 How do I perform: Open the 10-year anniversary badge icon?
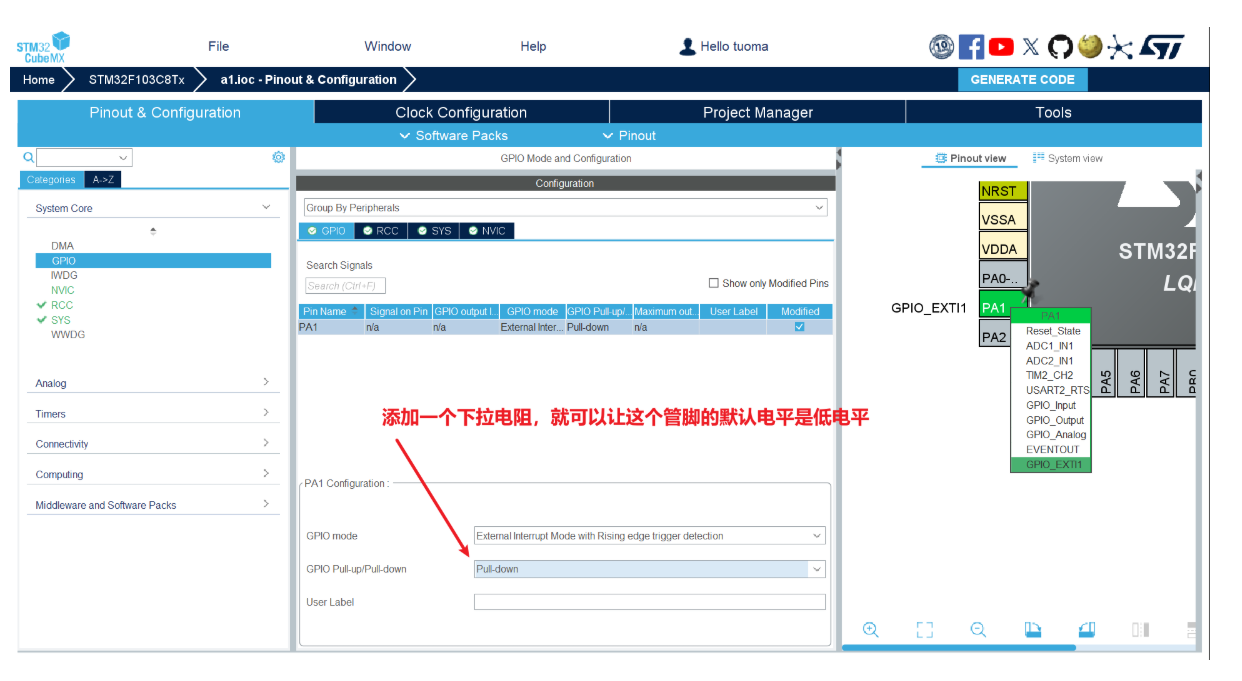click(x=941, y=46)
